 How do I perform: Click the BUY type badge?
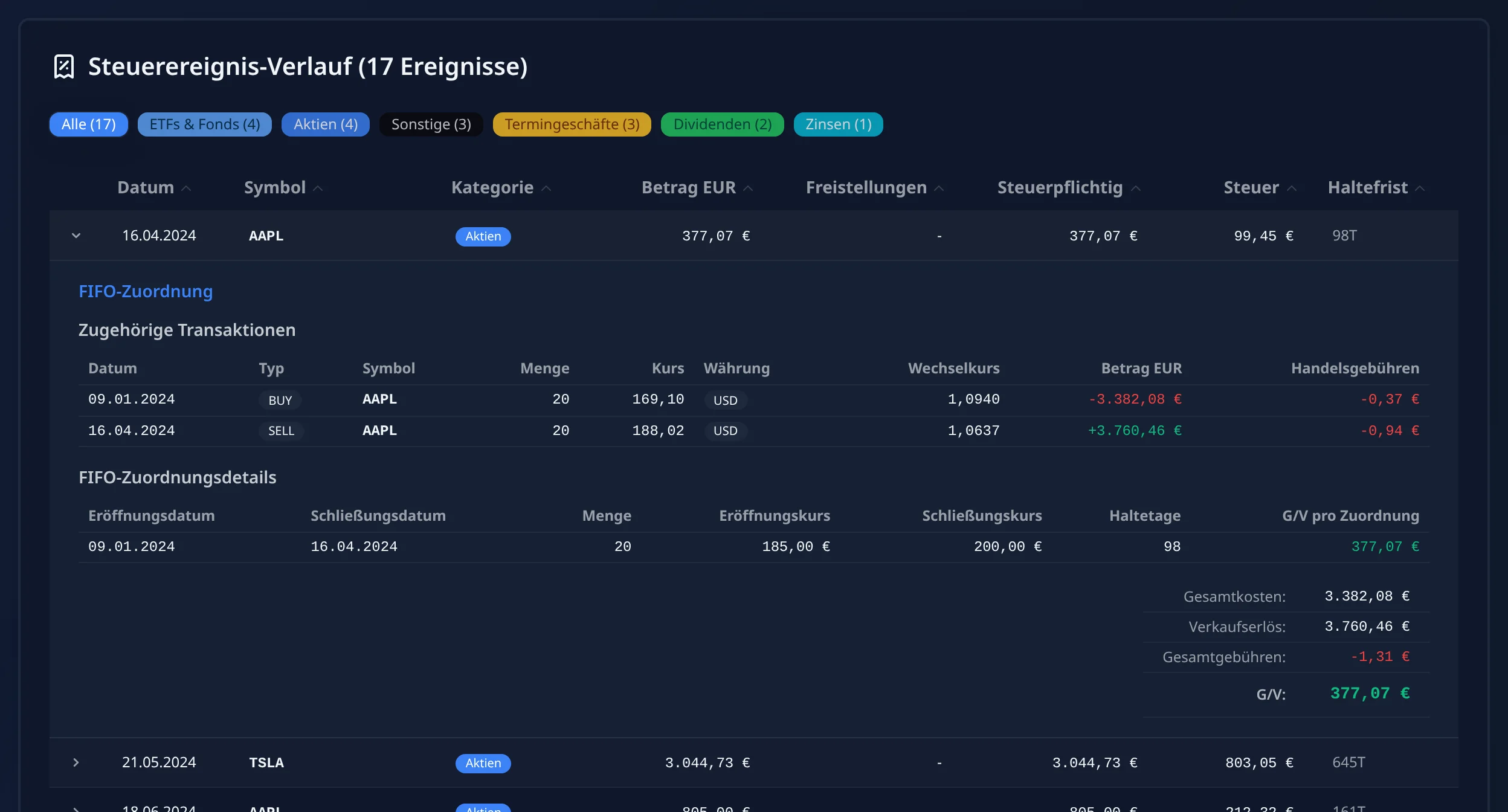[x=280, y=400]
